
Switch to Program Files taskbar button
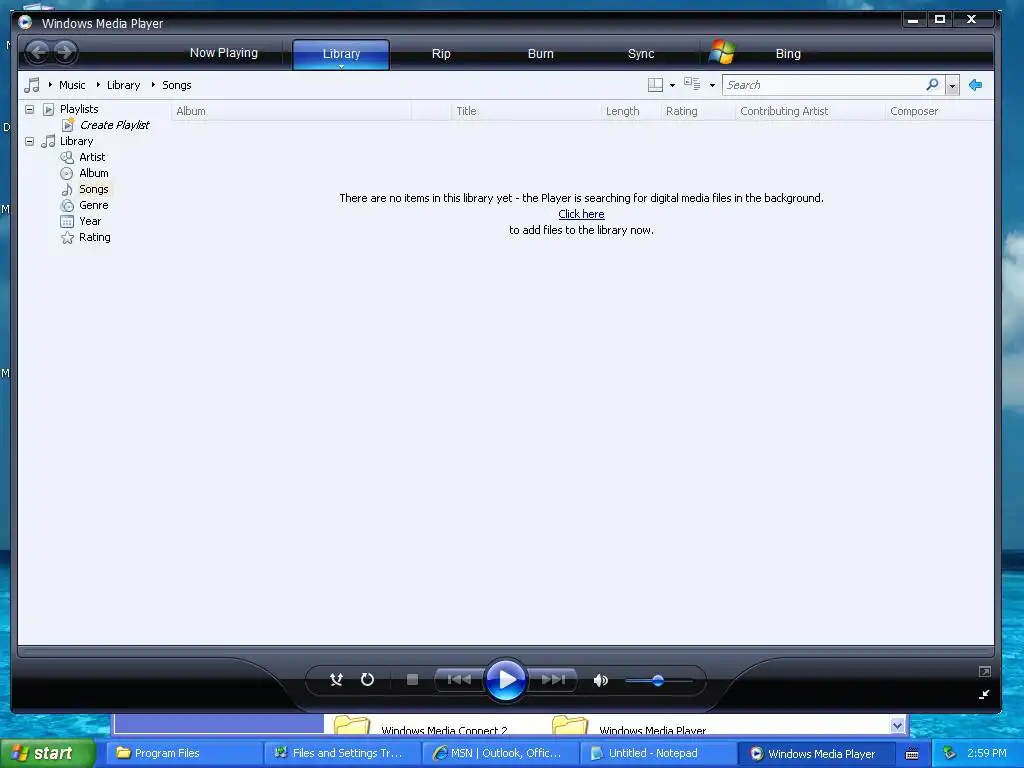tap(184, 753)
